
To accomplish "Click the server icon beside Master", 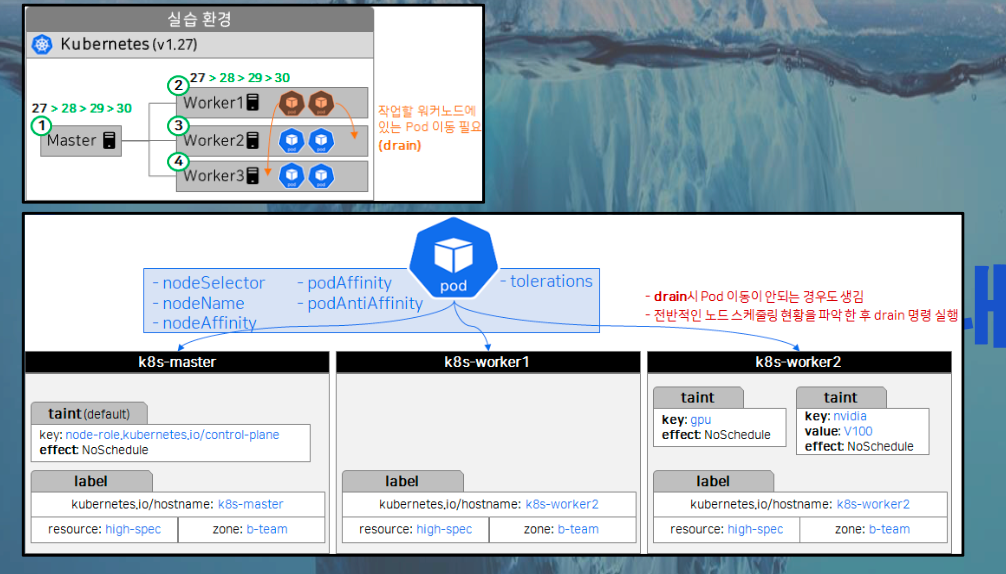I will pos(110,140).
